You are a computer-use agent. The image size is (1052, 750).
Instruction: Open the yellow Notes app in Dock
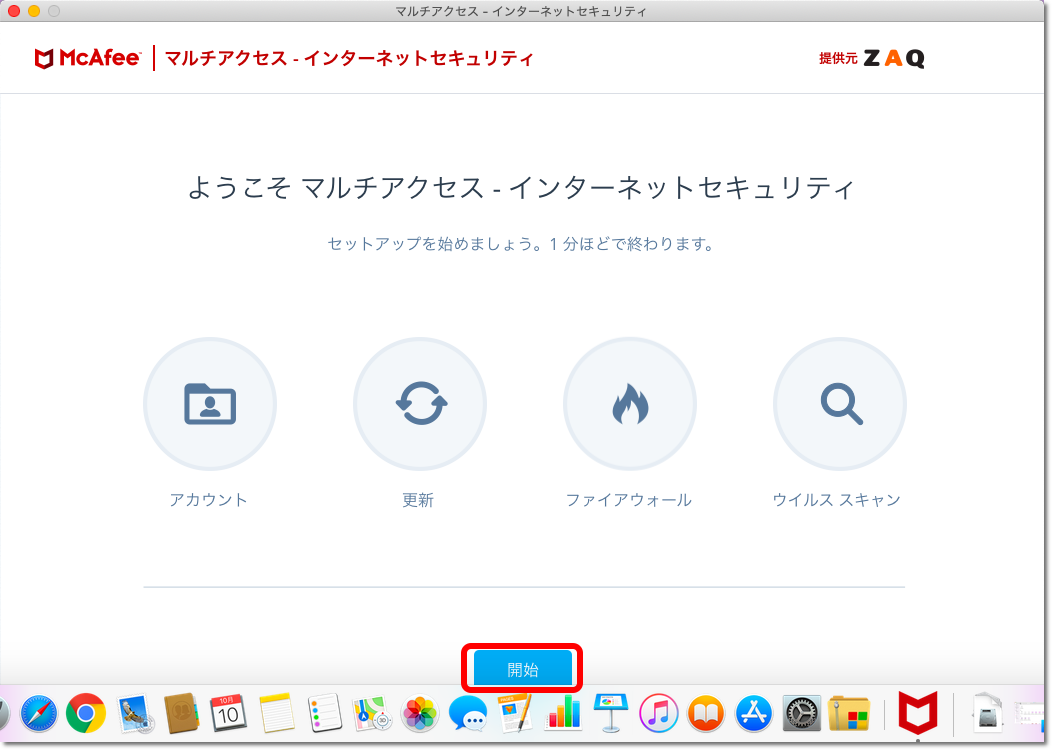tap(276, 713)
